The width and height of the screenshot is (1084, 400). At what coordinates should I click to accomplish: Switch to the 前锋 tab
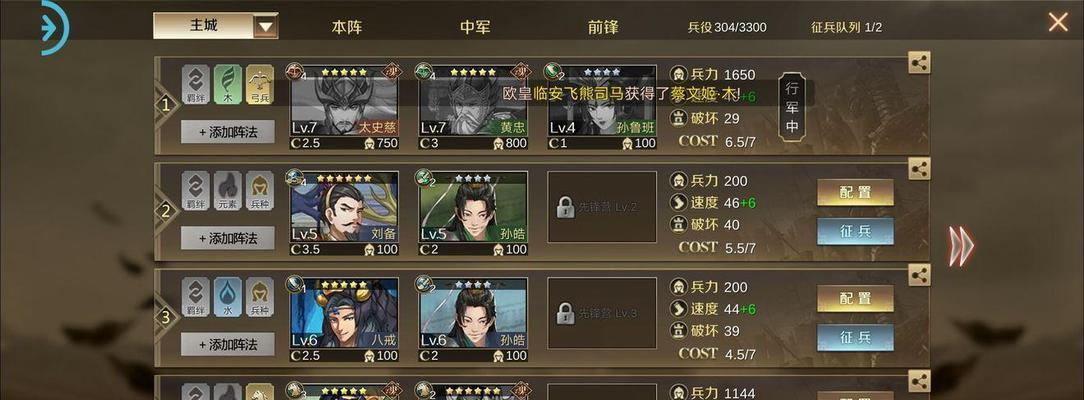pos(603,27)
